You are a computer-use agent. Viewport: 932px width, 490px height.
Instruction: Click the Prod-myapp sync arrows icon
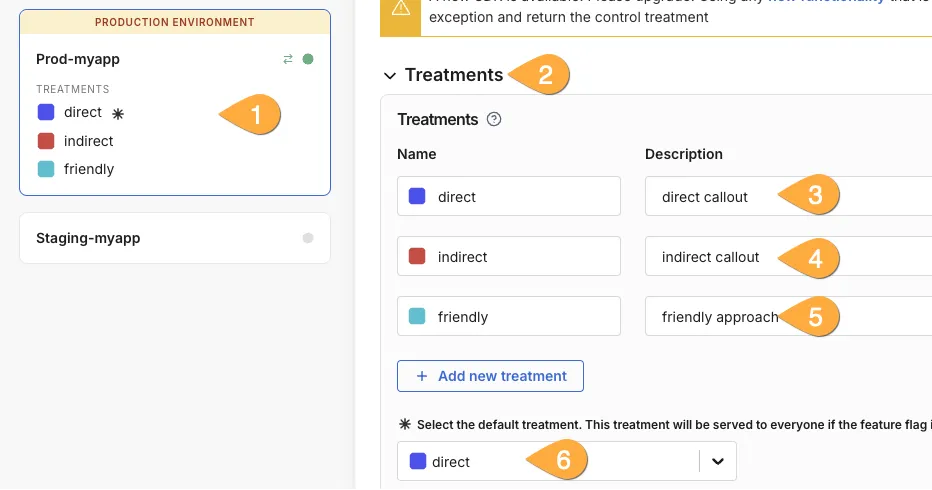(288, 59)
